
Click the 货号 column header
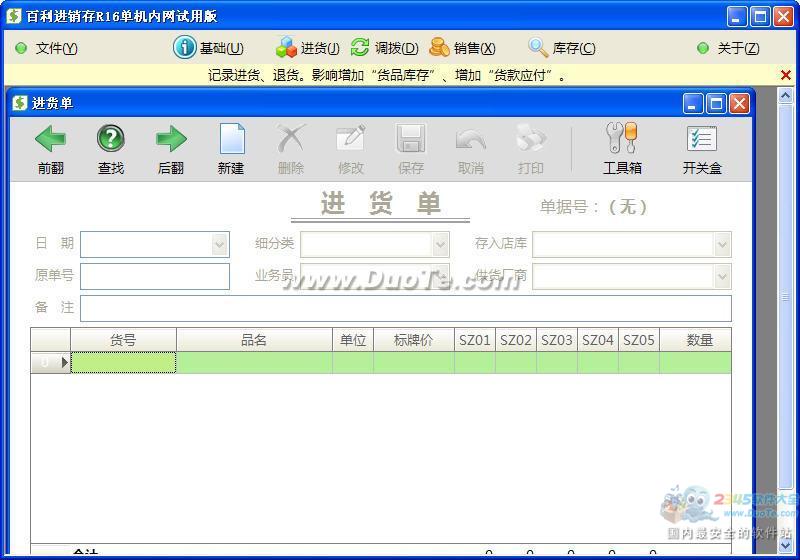[123, 340]
